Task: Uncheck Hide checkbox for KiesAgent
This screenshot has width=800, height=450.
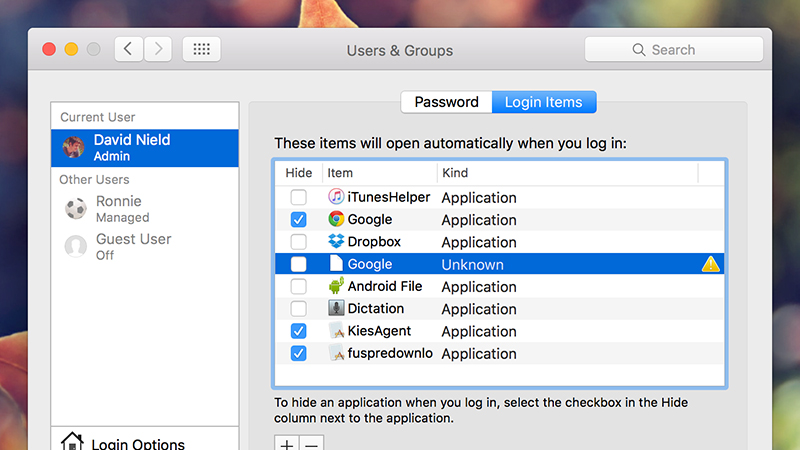Action: click(x=298, y=331)
